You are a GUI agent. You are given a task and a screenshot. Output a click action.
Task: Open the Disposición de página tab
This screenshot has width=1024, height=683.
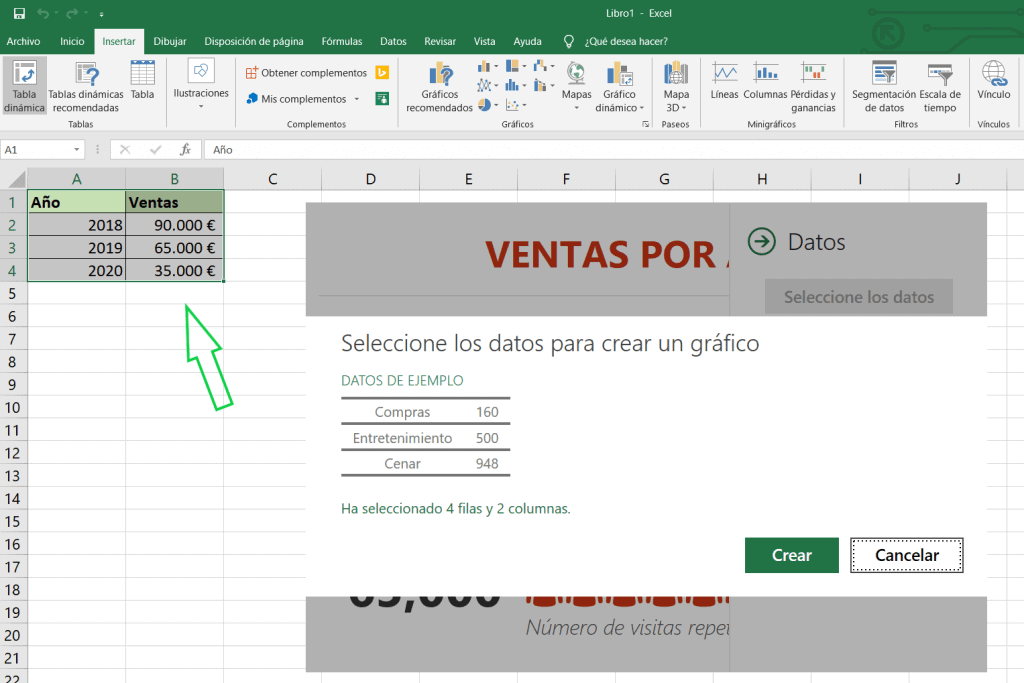pos(253,41)
